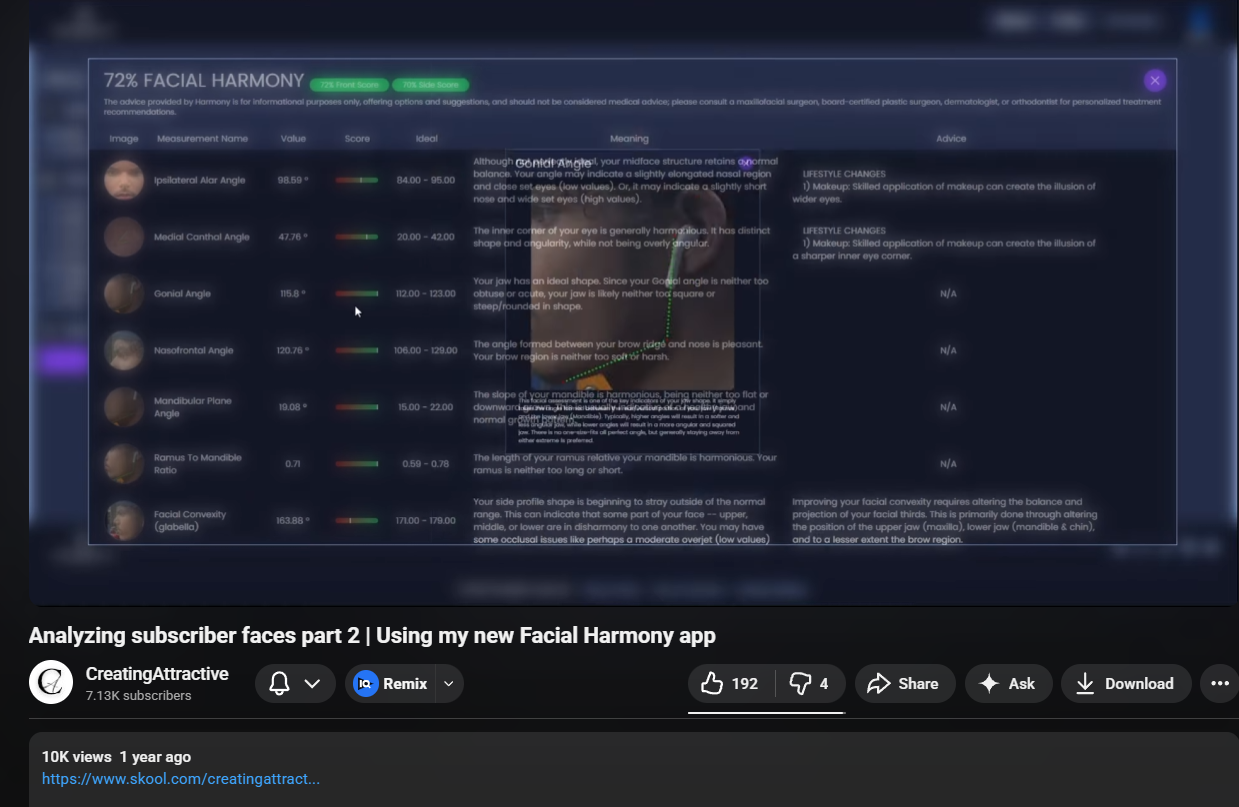Expand the notification options chevron
The image size is (1239, 807).
312,684
